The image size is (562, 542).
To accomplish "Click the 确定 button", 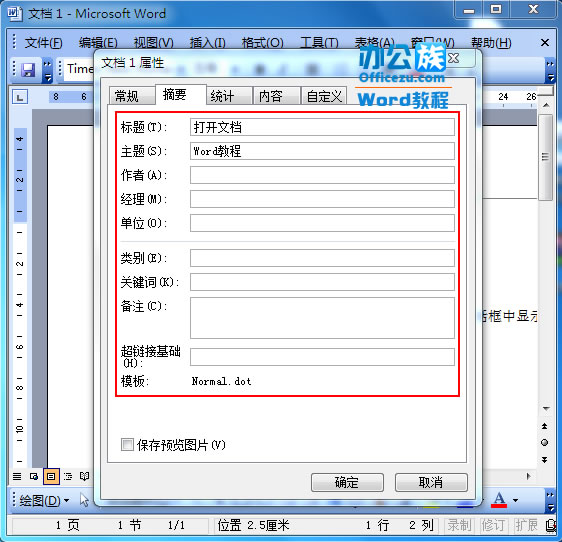I will 347,482.
